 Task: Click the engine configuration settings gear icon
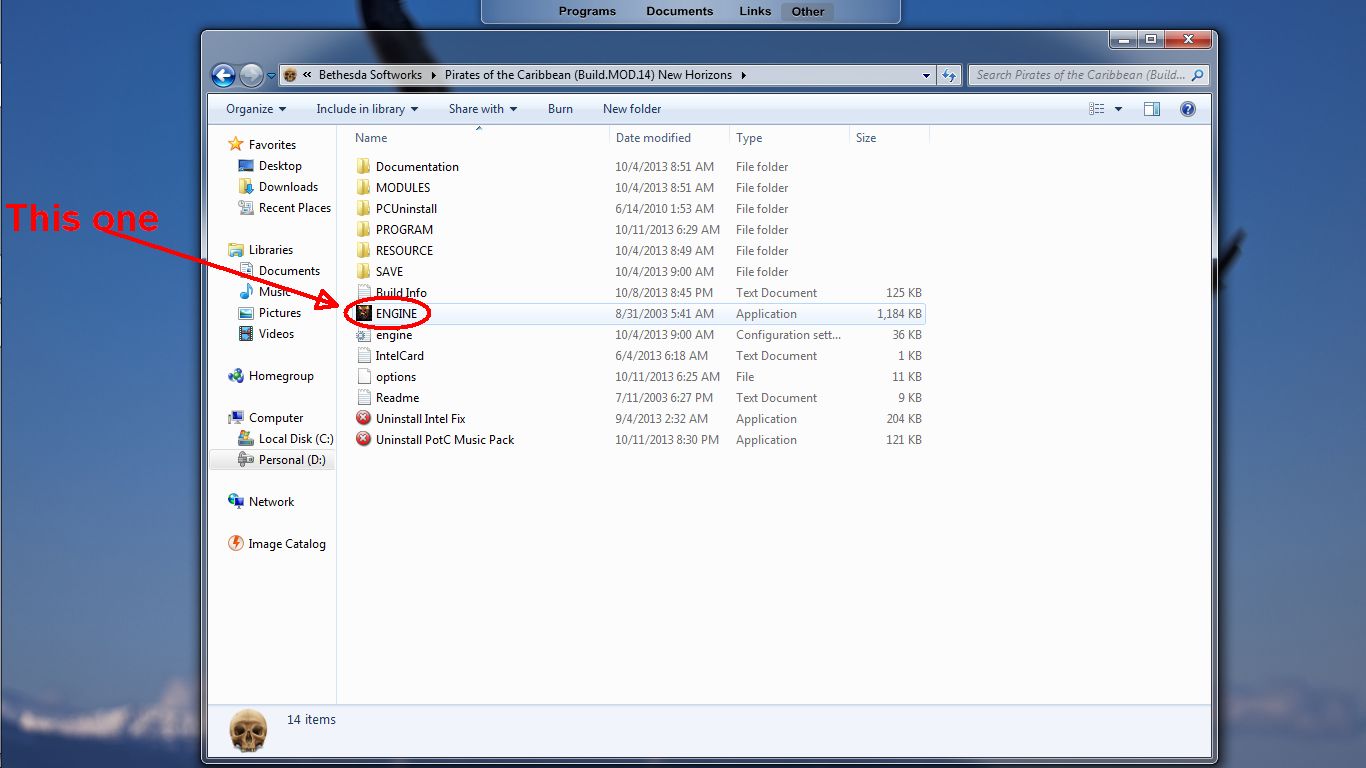coord(364,334)
